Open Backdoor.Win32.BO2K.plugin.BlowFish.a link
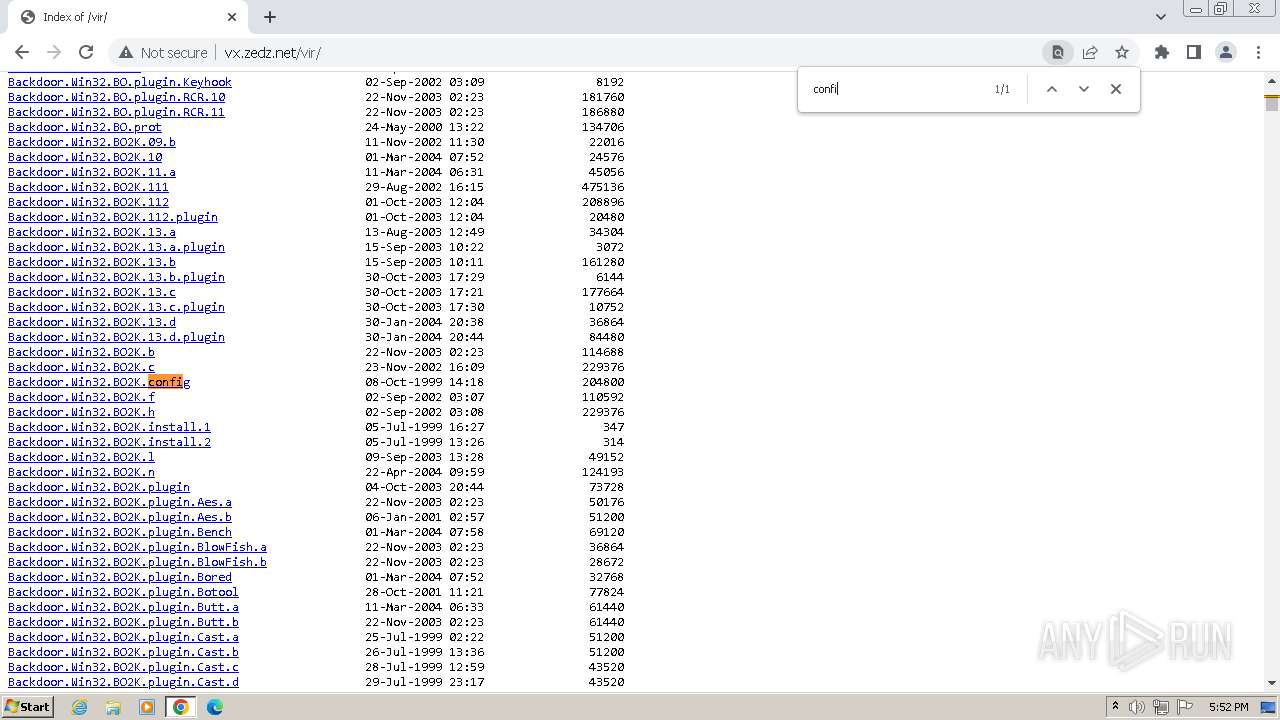 [x=137, y=547]
